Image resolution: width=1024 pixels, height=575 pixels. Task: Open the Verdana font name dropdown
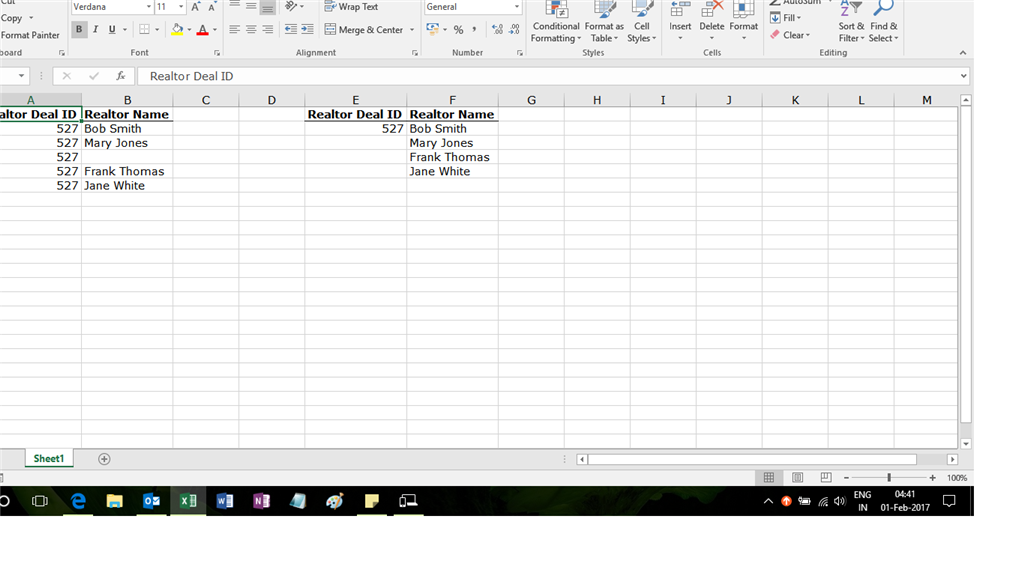point(148,7)
